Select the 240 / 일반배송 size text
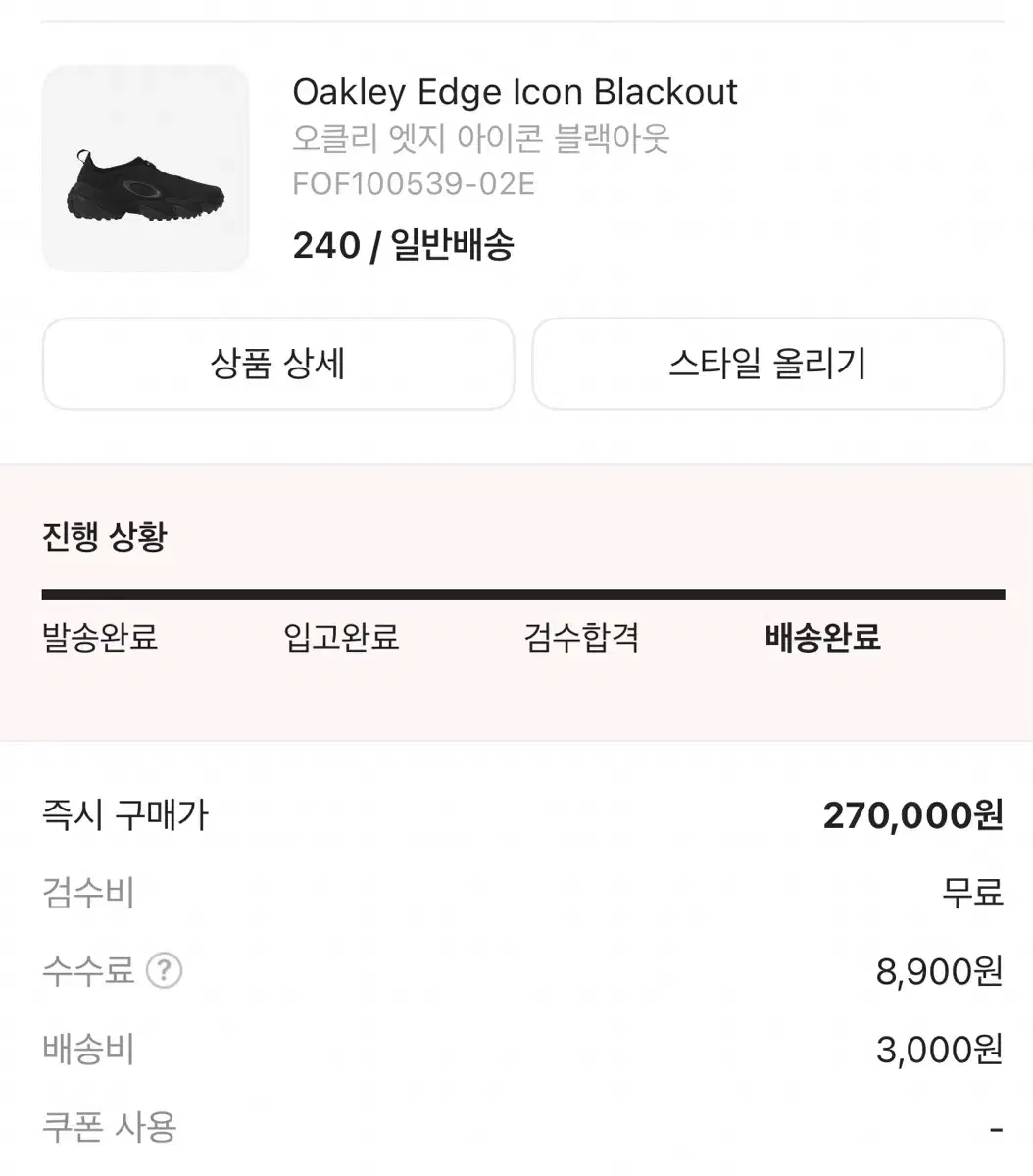This screenshot has width=1033, height=1176. [x=403, y=245]
